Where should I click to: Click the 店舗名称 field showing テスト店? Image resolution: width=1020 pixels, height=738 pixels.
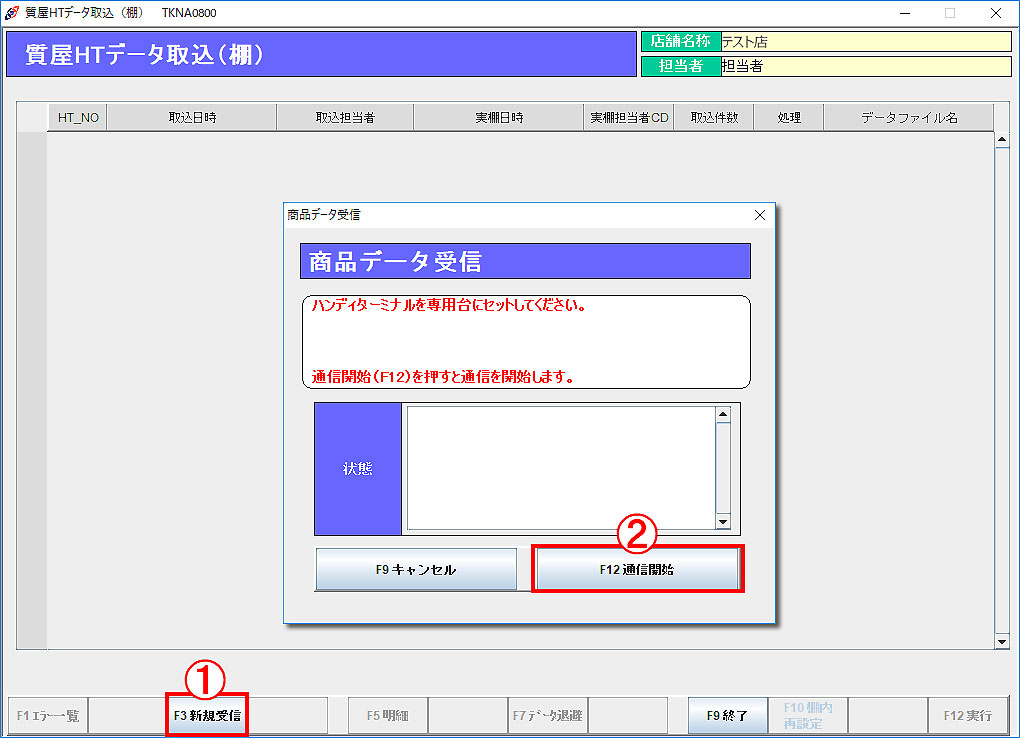pyautogui.click(x=866, y=42)
